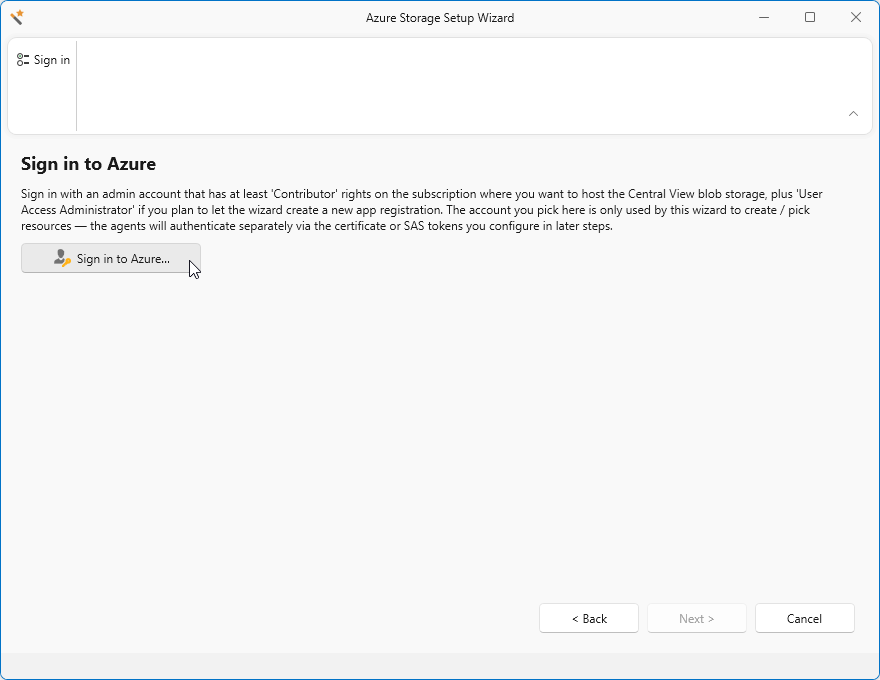
Task: Click the disabled Next button
Action: 696,618
